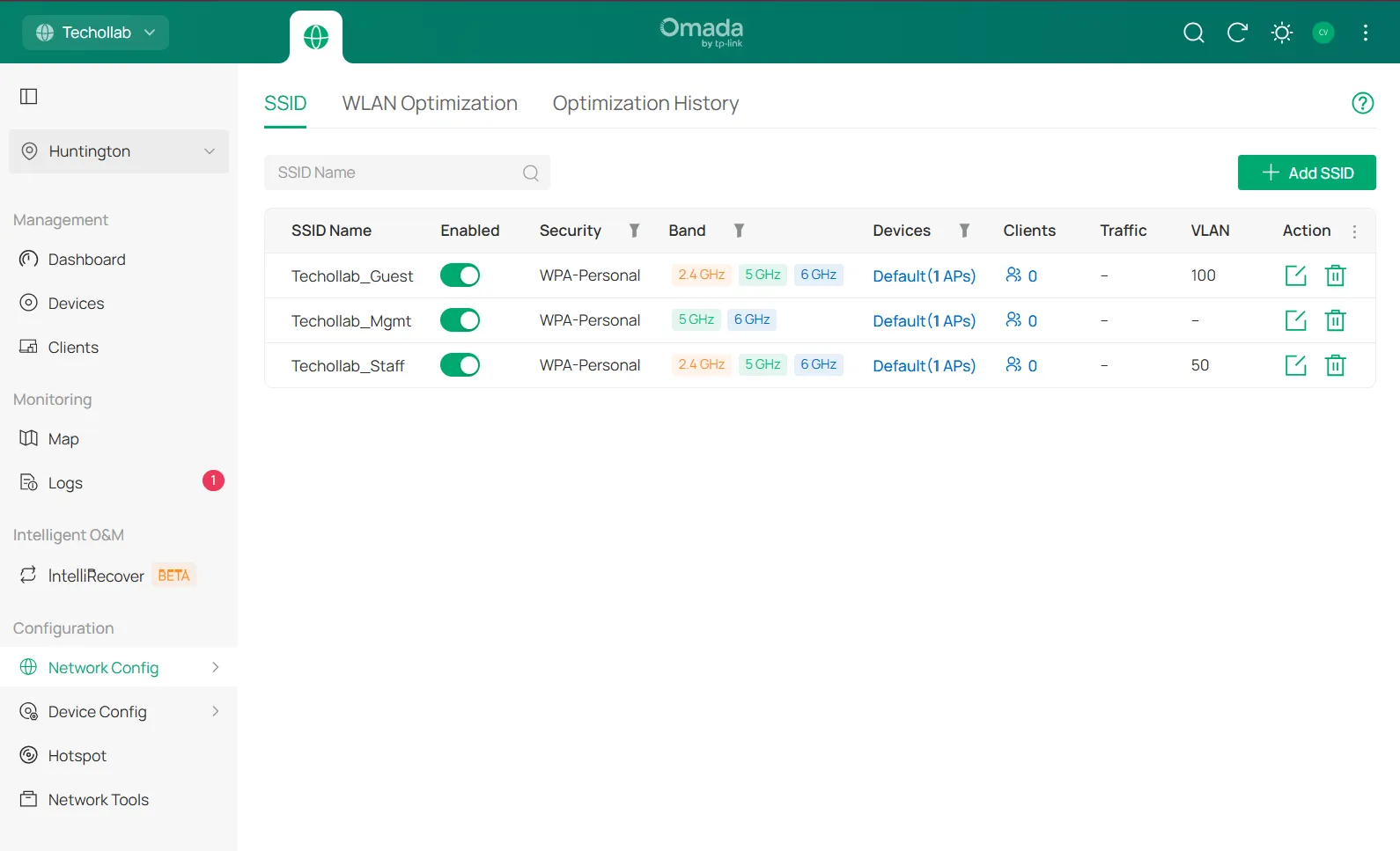Image resolution: width=1400 pixels, height=851 pixels.
Task: Edit the Techollab_Guest SSID
Action: tap(1296, 275)
